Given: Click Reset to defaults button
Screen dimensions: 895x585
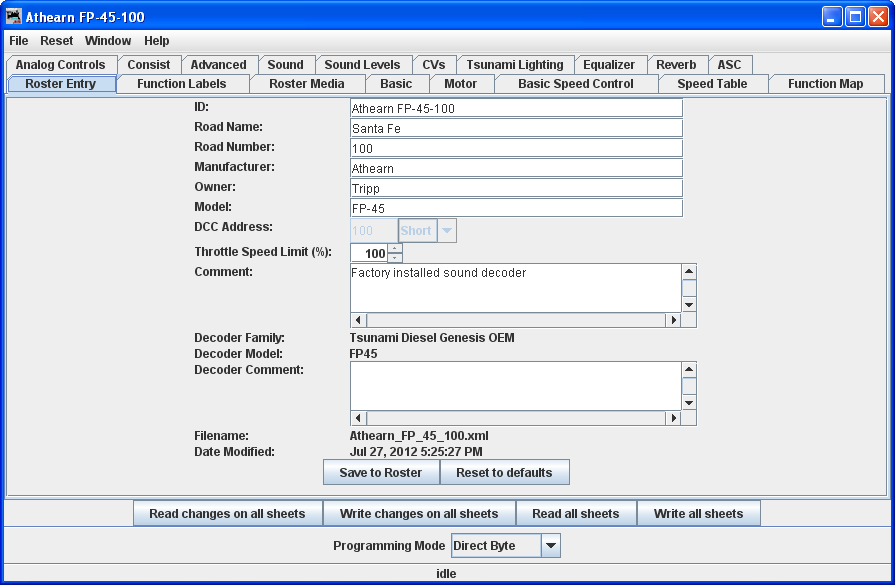Looking at the screenshot, I should [x=504, y=473].
